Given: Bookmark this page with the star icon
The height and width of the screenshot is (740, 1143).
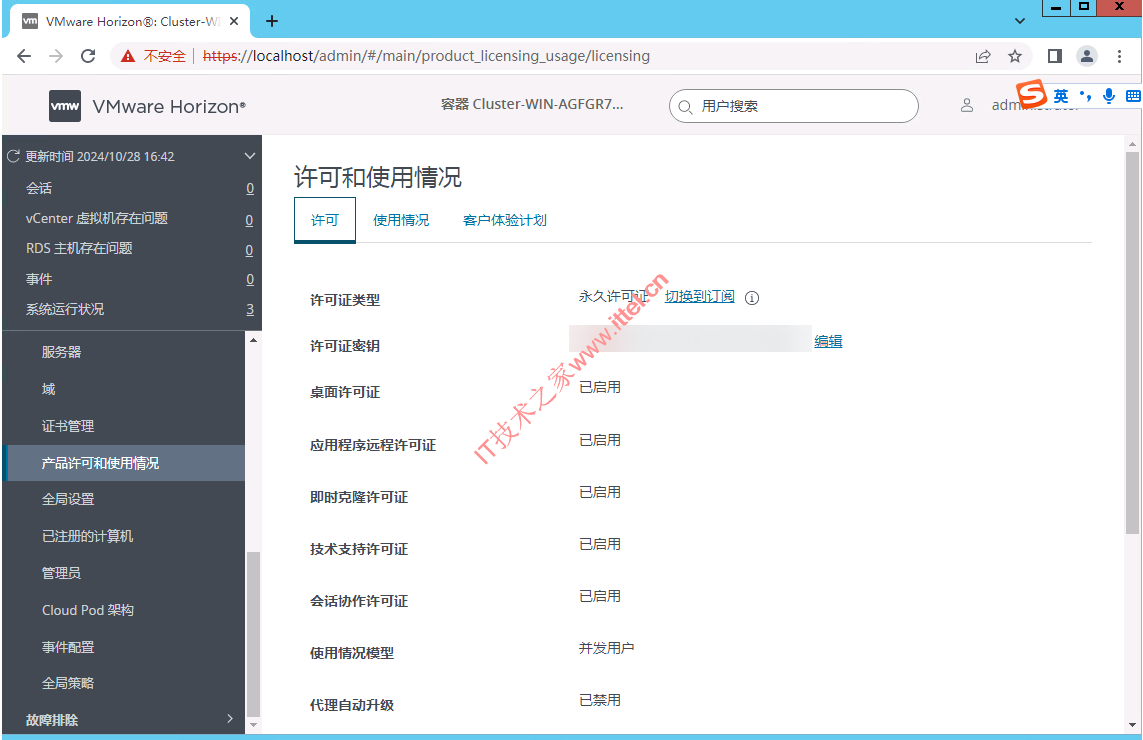Looking at the screenshot, I should [1015, 56].
